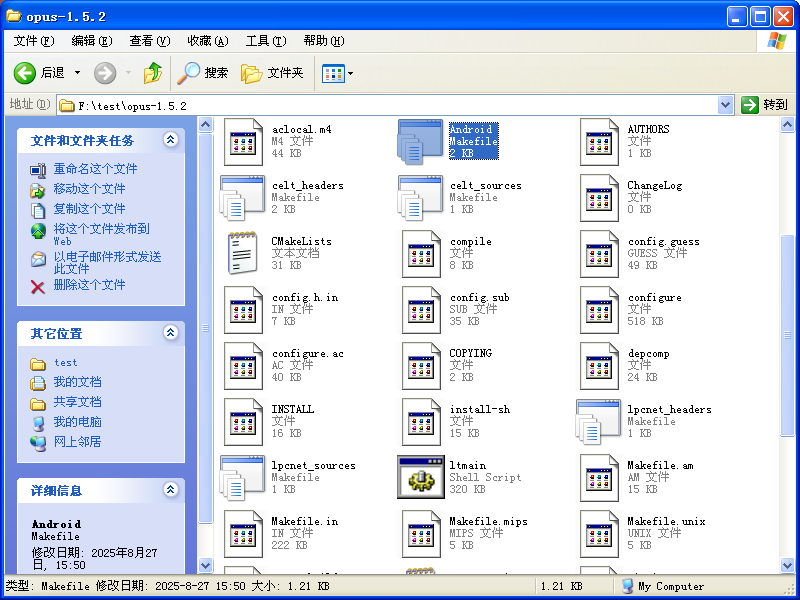Select the Makefile.mips file icon
This screenshot has height=600, width=800.
(x=421, y=535)
